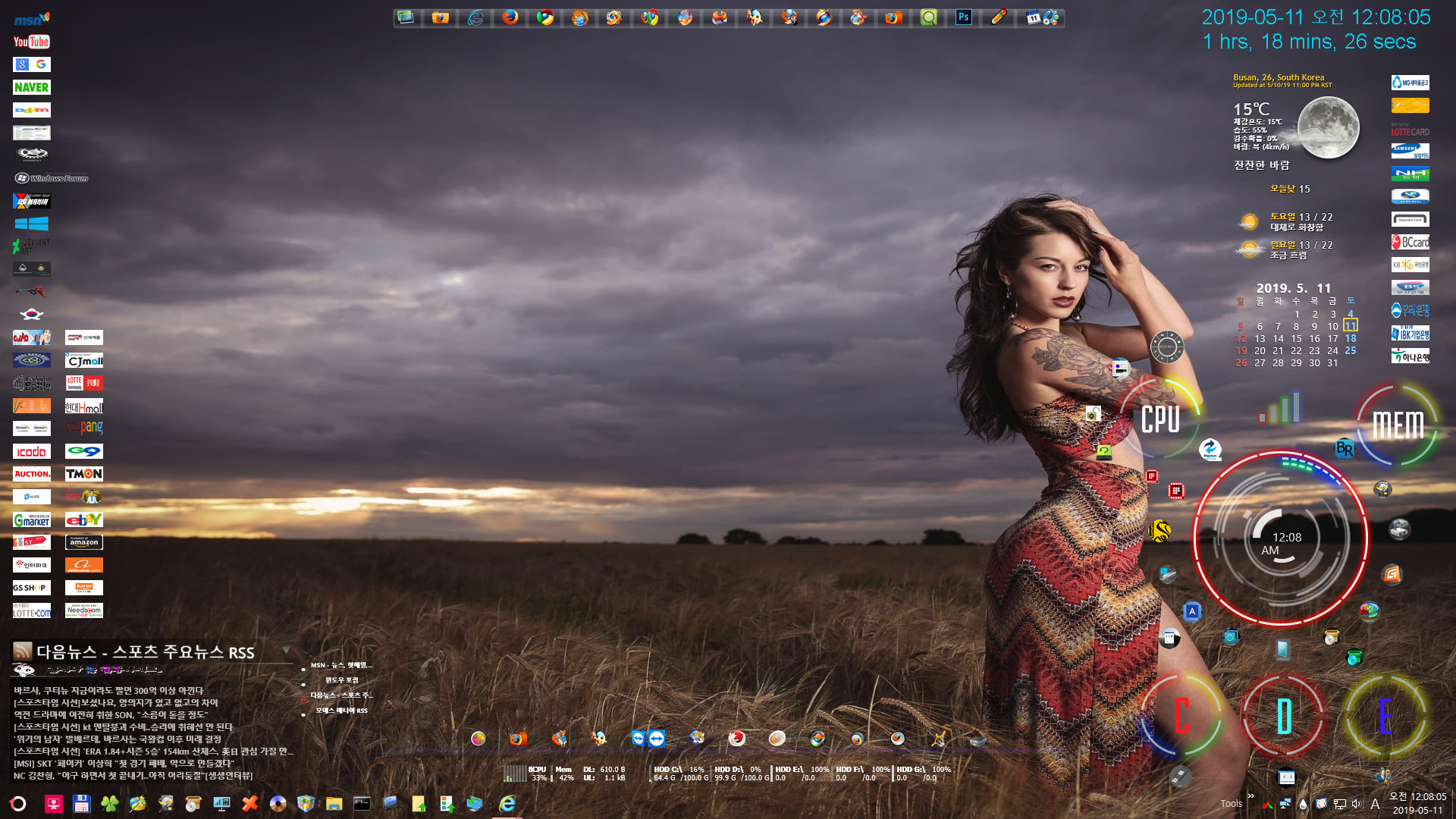The width and height of the screenshot is (1456, 819).
Task: Show hidden tray icons chevron
Action: click(x=1250, y=796)
